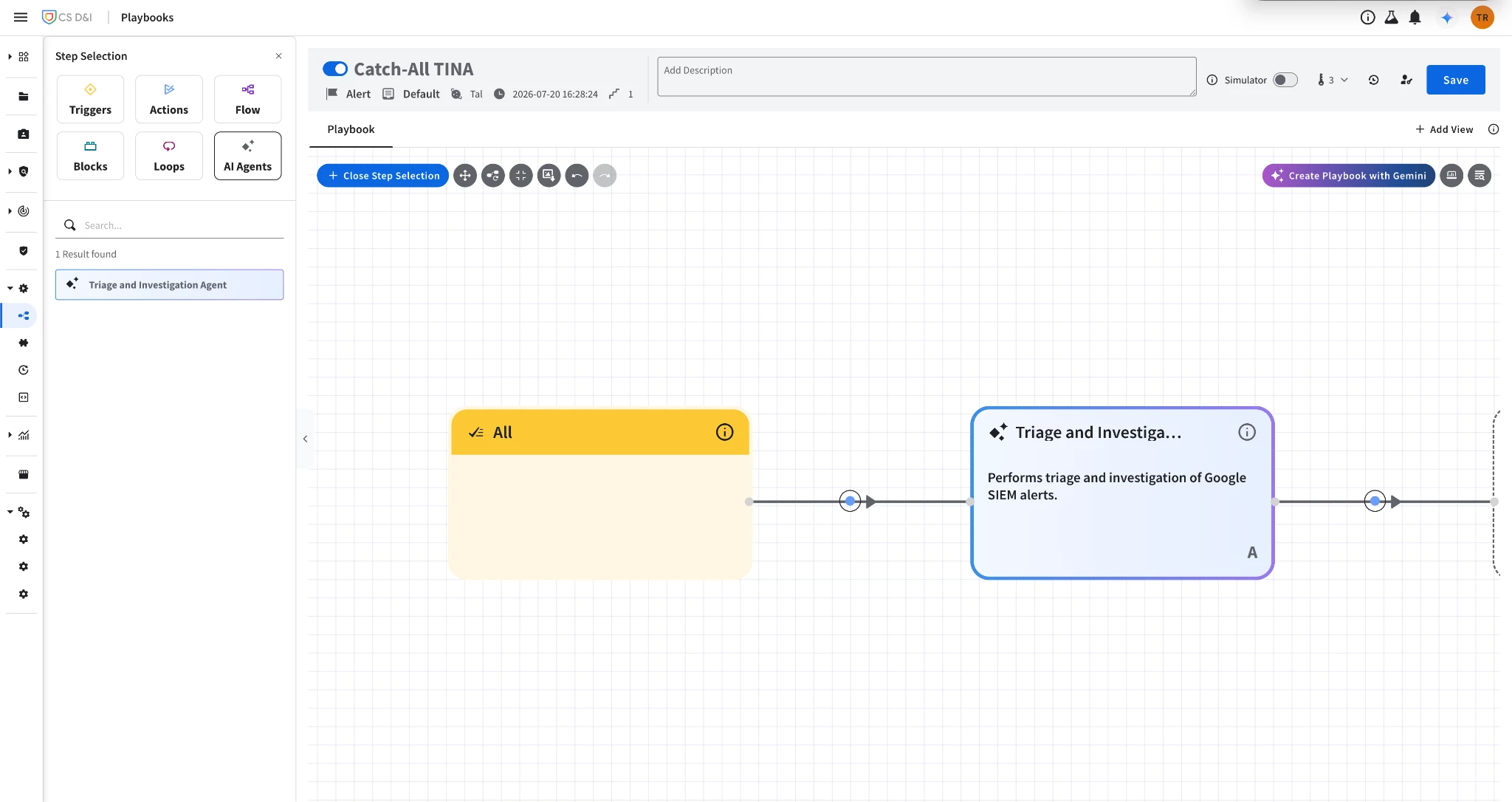Open the priority dropdown showing 3

coord(1333,80)
